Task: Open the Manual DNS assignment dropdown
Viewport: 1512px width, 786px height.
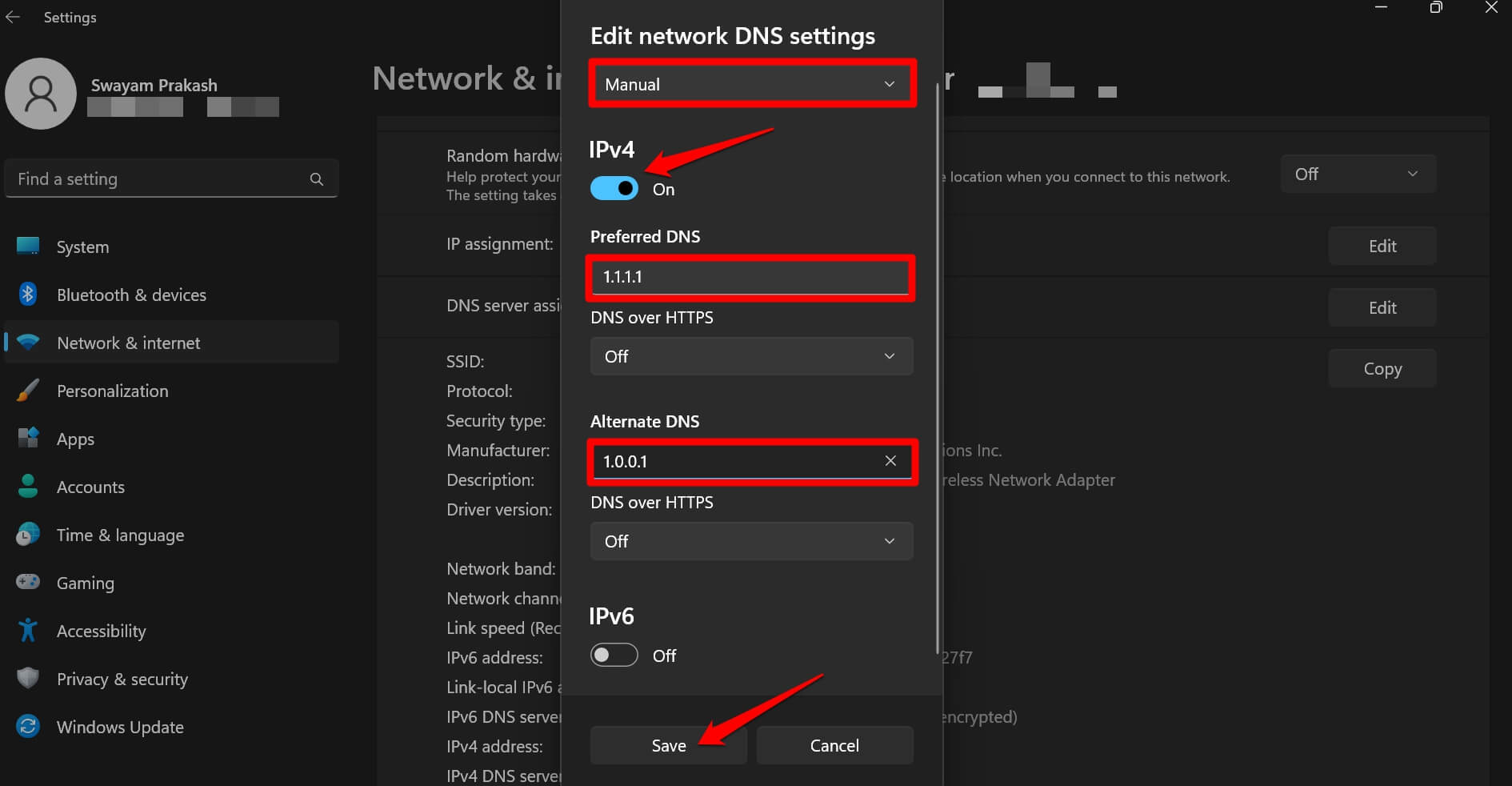Action: click(x=751, y=83)
